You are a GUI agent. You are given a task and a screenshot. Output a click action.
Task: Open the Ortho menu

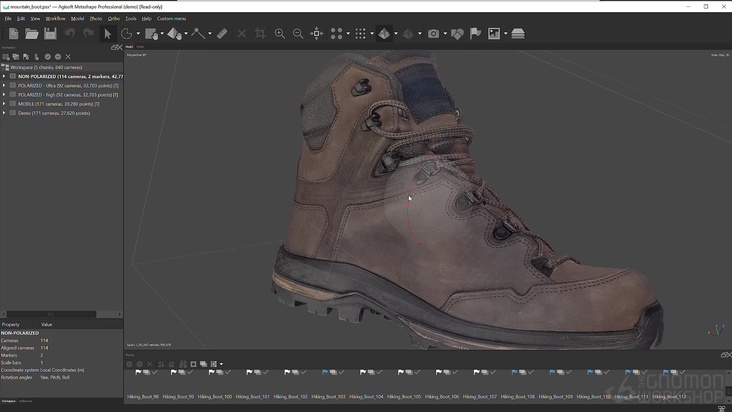click(114, 19)
